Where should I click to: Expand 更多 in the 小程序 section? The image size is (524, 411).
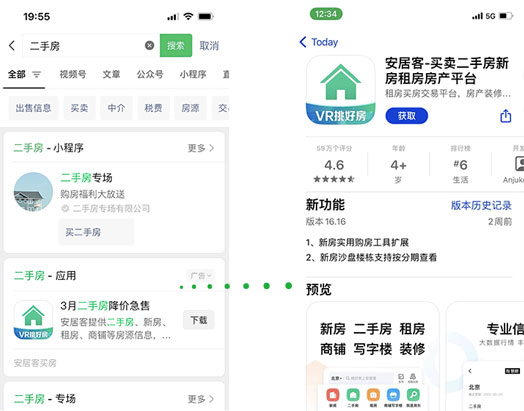[x=201, y=148]
